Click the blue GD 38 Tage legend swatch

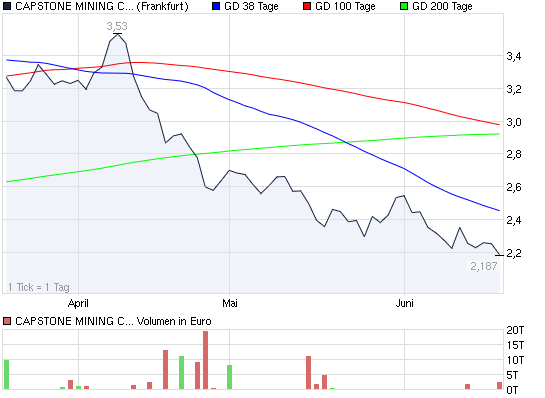click(x=216, y=6)
